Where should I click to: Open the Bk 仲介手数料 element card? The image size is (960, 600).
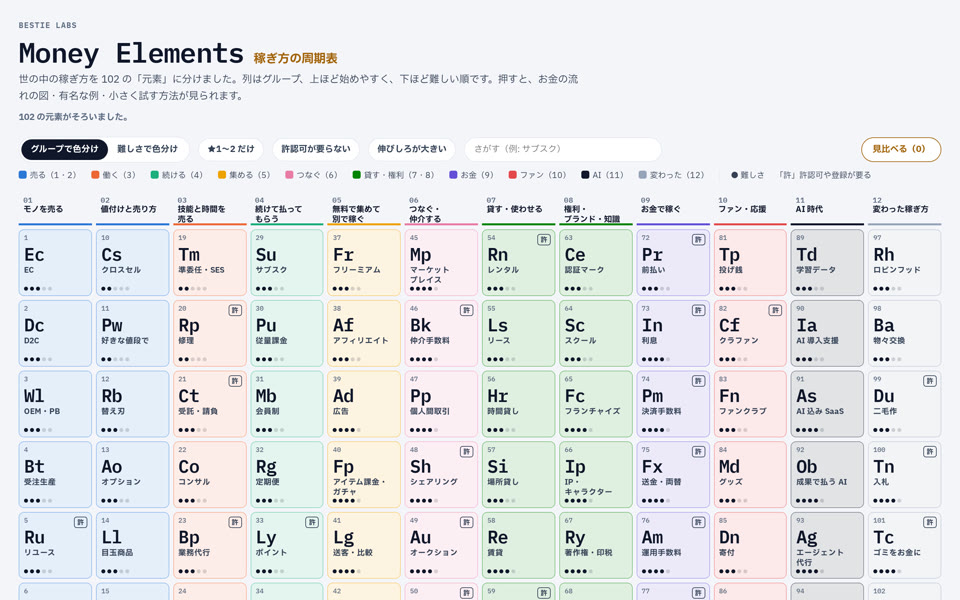pos(441,333)
